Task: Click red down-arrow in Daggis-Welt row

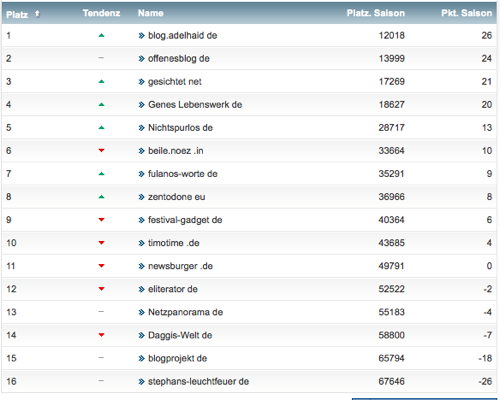Action: (x=101, y=335)
